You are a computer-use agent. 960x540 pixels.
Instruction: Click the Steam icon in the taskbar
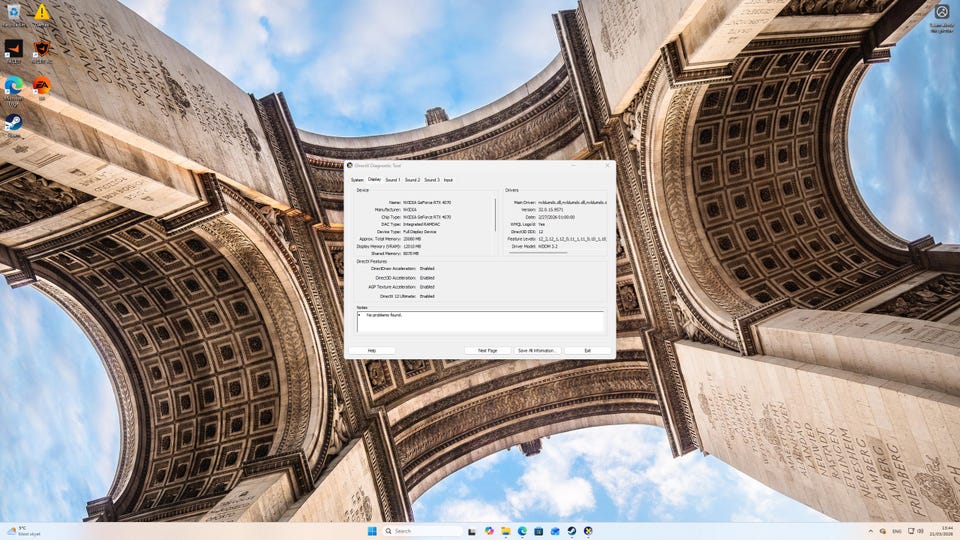[571, 531]
